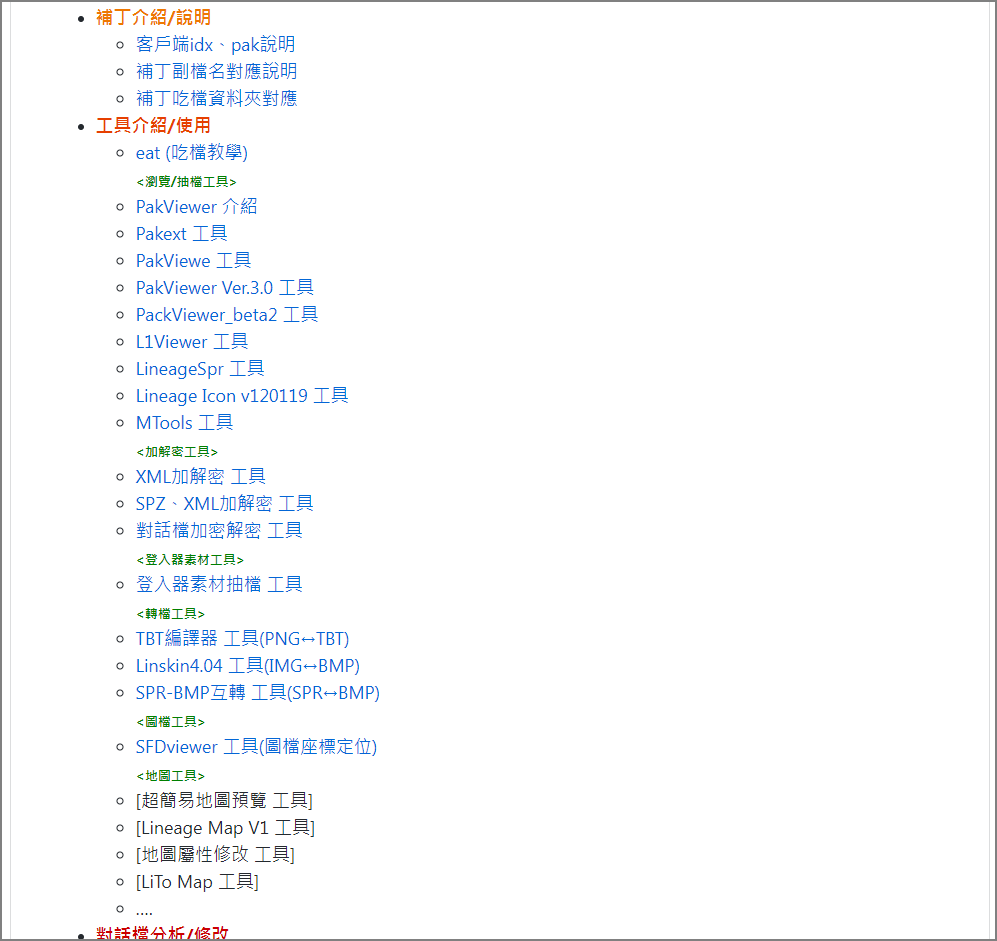Click the <加解密工具> green label
This screenshot has width=997, height=941.
click(x=177, y=452)
